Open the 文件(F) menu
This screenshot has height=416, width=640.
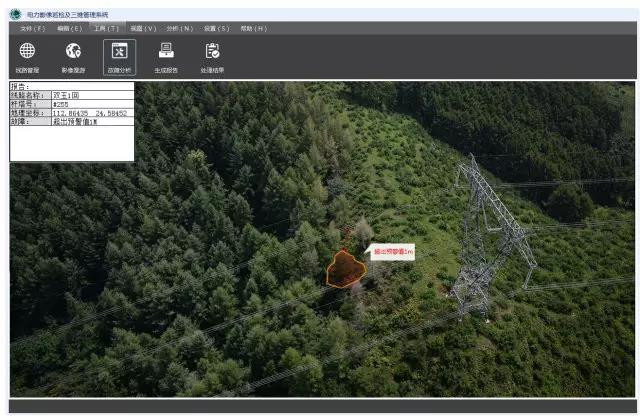coord(32,28)
